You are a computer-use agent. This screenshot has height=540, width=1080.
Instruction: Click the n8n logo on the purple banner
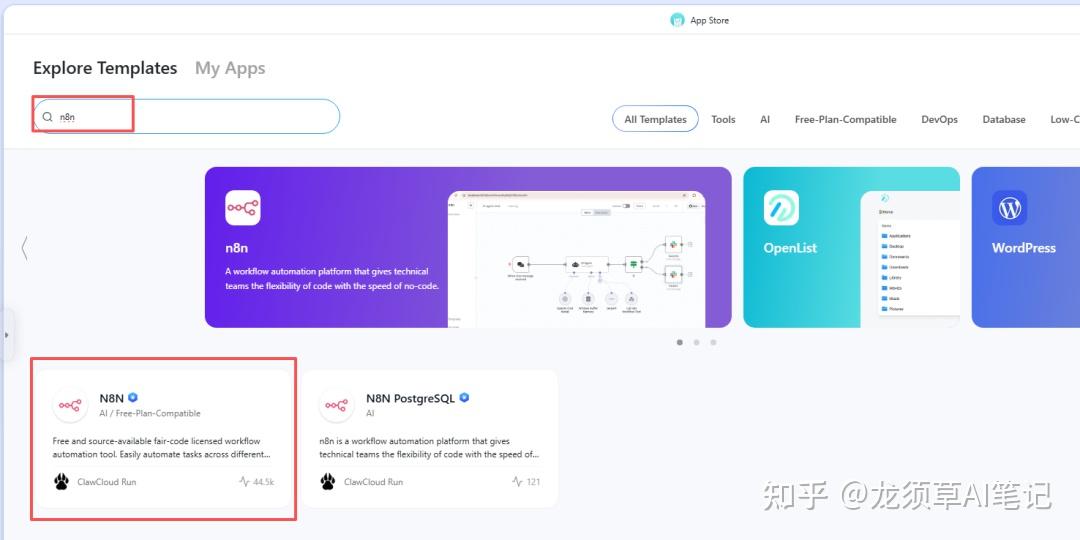tap(242, 208)
